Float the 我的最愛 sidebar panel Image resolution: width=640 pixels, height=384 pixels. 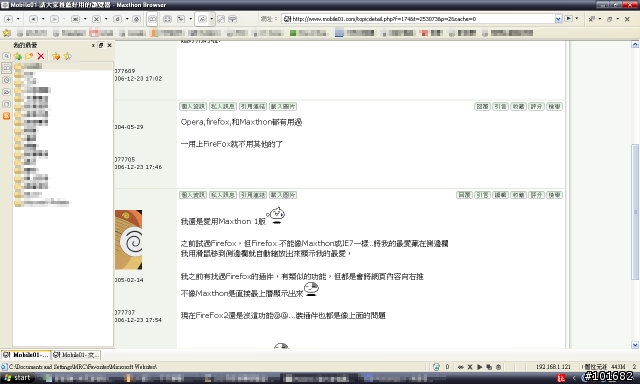click(101, 45)
